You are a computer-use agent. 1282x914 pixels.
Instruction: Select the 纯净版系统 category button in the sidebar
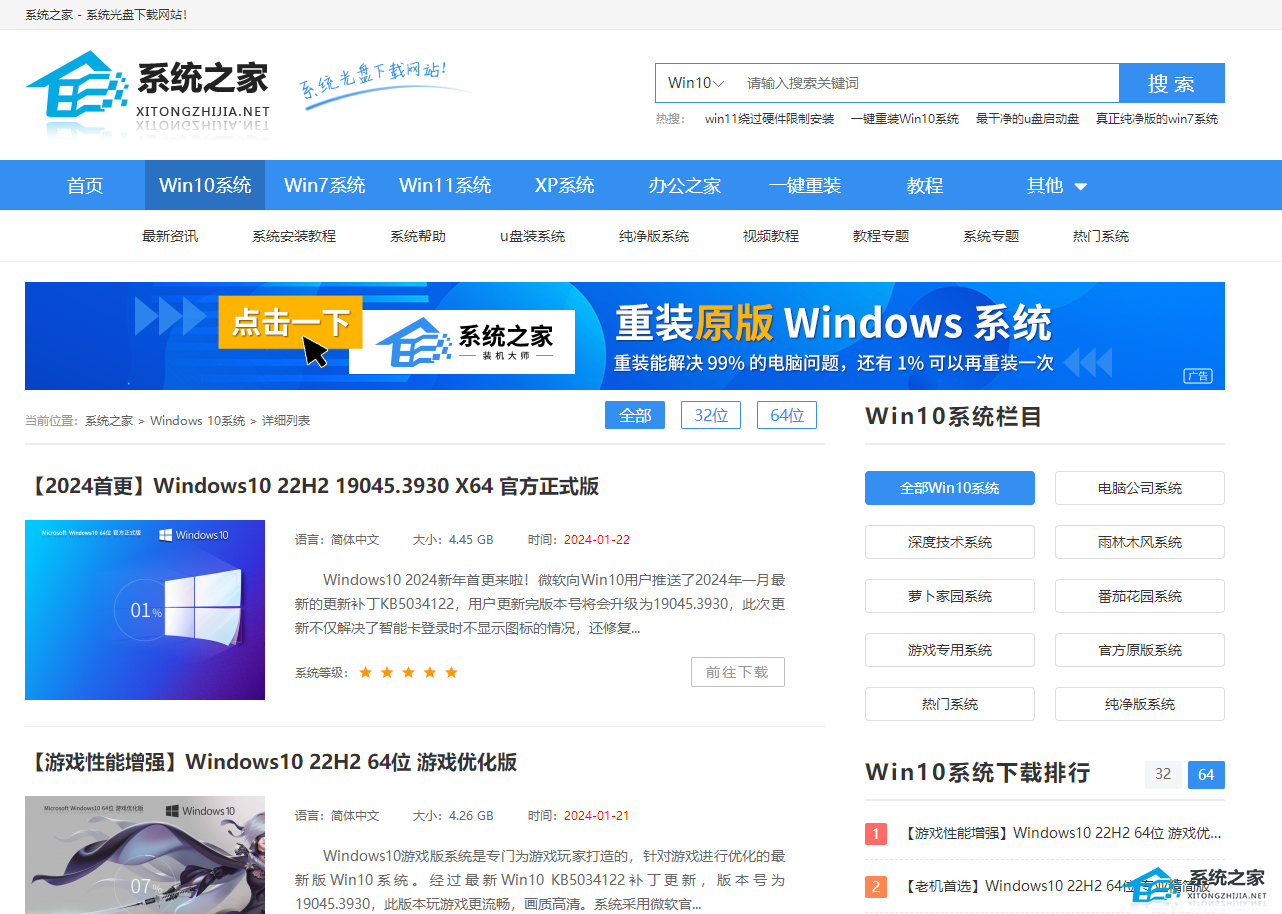tap(1140, 704)
